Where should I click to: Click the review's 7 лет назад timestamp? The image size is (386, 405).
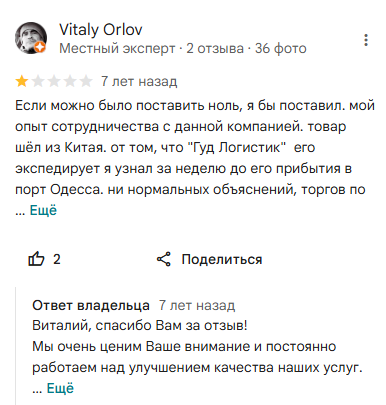click(x=139, y=81)
